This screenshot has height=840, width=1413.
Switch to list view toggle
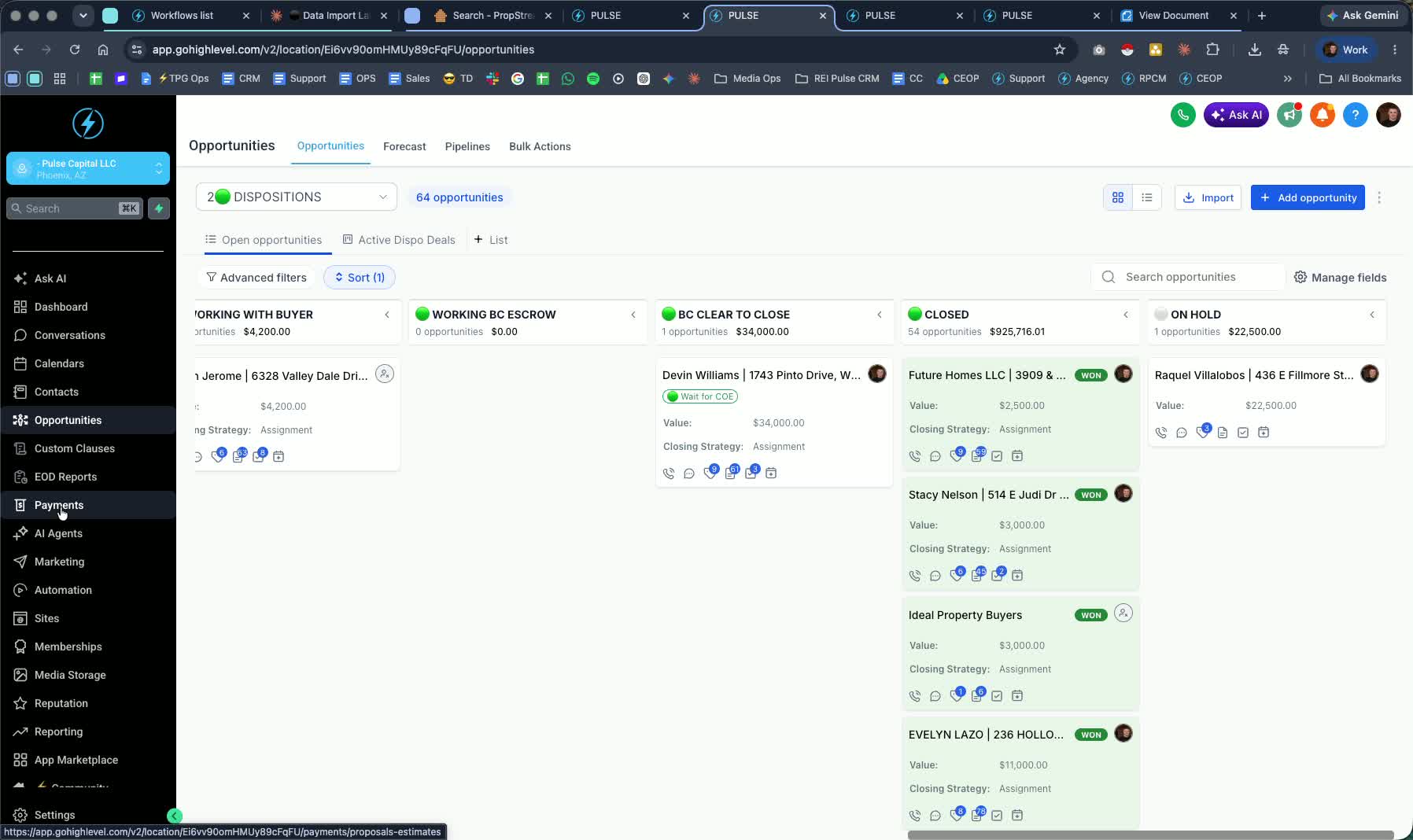click(x=1146, y=197)
